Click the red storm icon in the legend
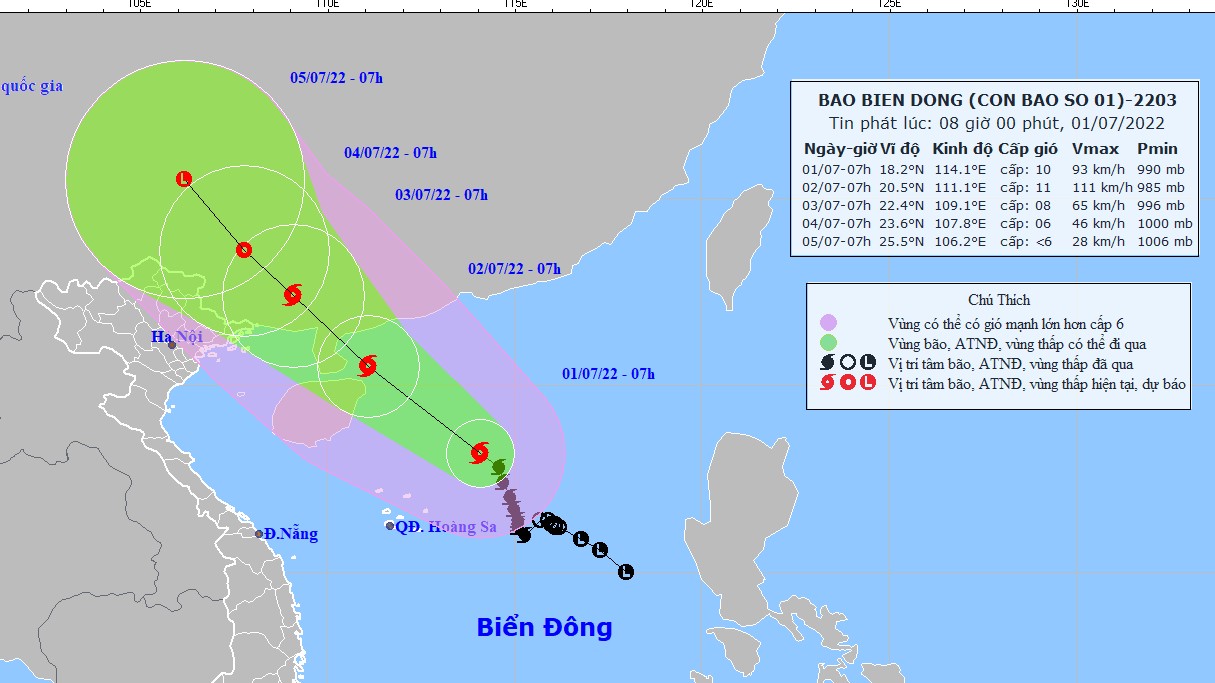Image resolution: width=1215 pixels, height=683 pixels. (x=827, y=383)
